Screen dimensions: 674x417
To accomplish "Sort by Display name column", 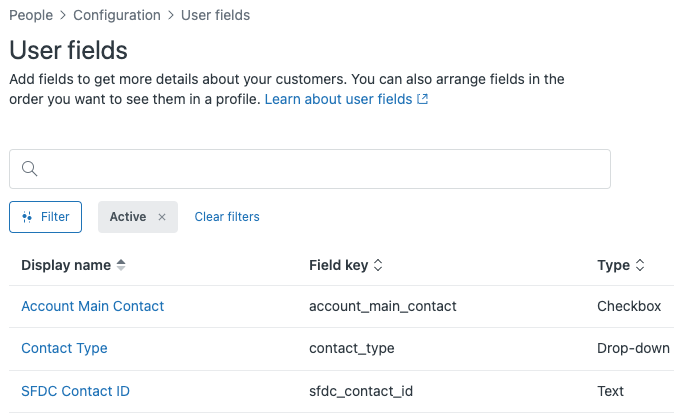I will [x=122, y=265].
